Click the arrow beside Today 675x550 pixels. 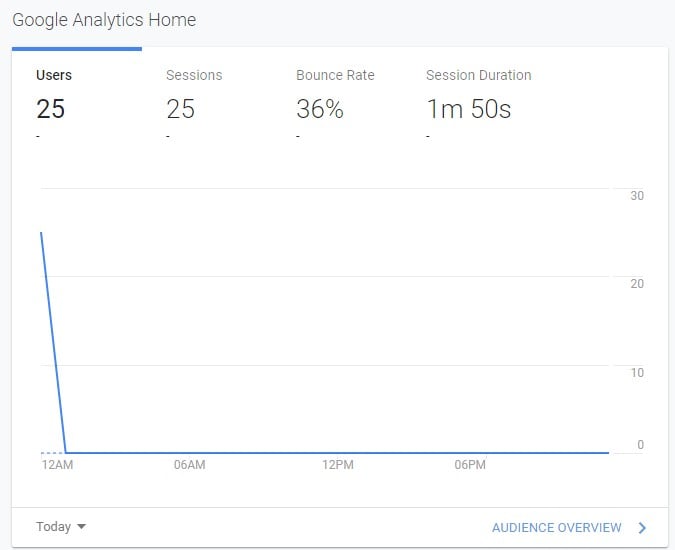click(81, 527)
